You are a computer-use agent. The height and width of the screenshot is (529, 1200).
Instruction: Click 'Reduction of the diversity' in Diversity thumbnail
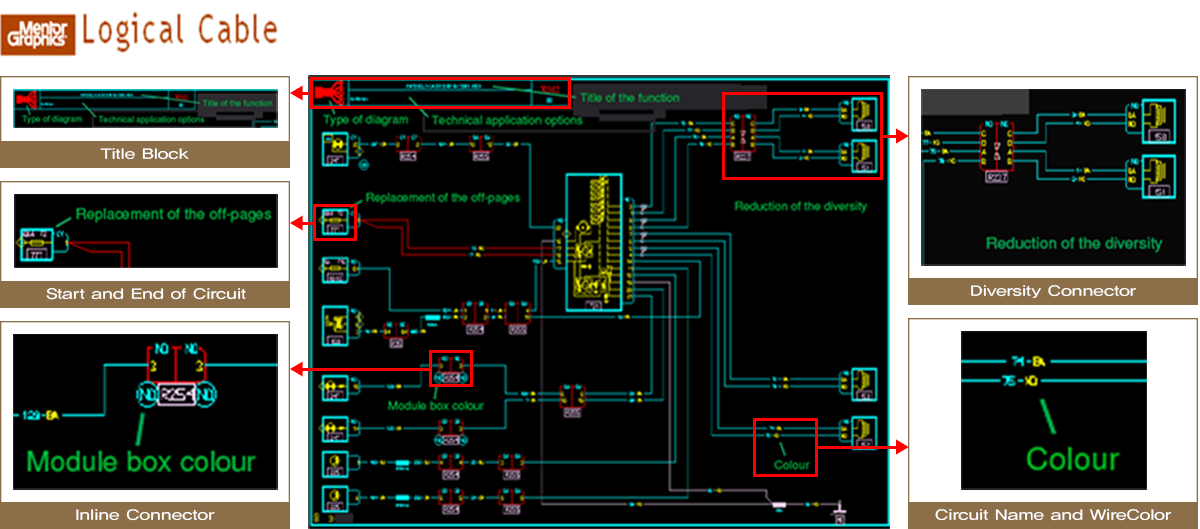(x=1074, y=243)
